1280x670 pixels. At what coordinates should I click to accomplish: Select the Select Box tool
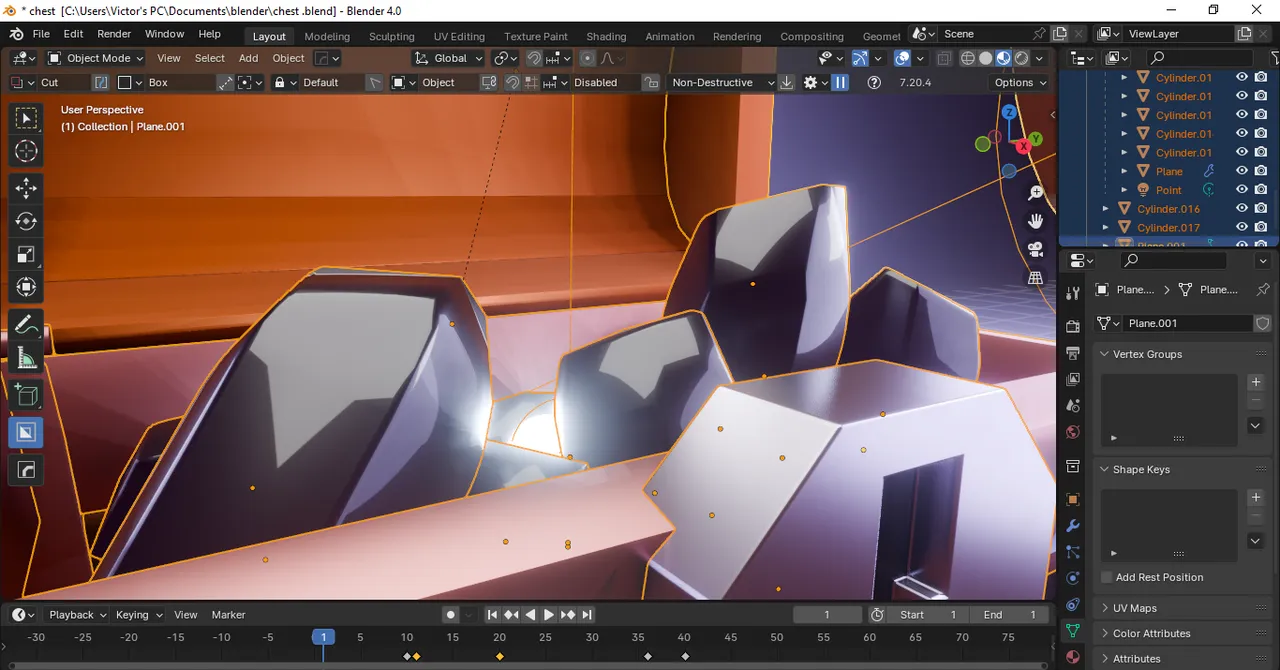pos(26,119)
